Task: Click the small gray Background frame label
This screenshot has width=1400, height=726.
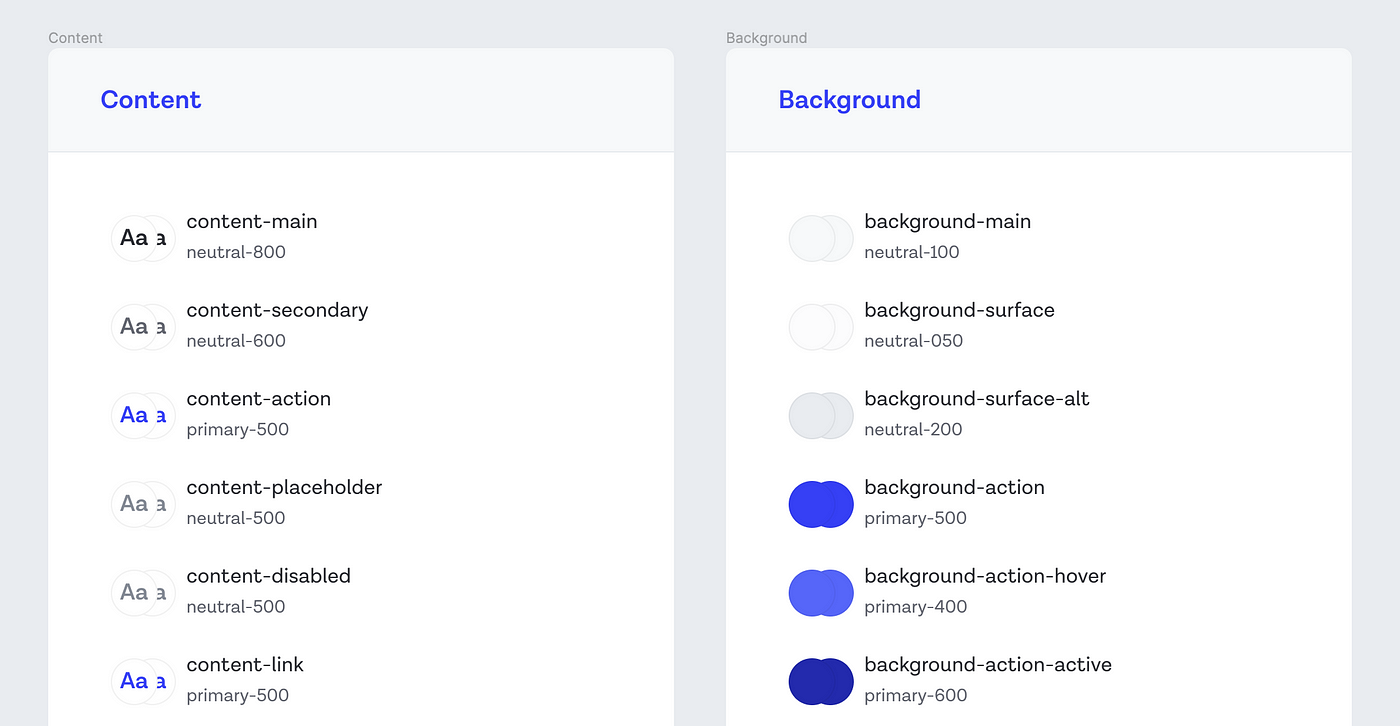Action: click(766, 38)
